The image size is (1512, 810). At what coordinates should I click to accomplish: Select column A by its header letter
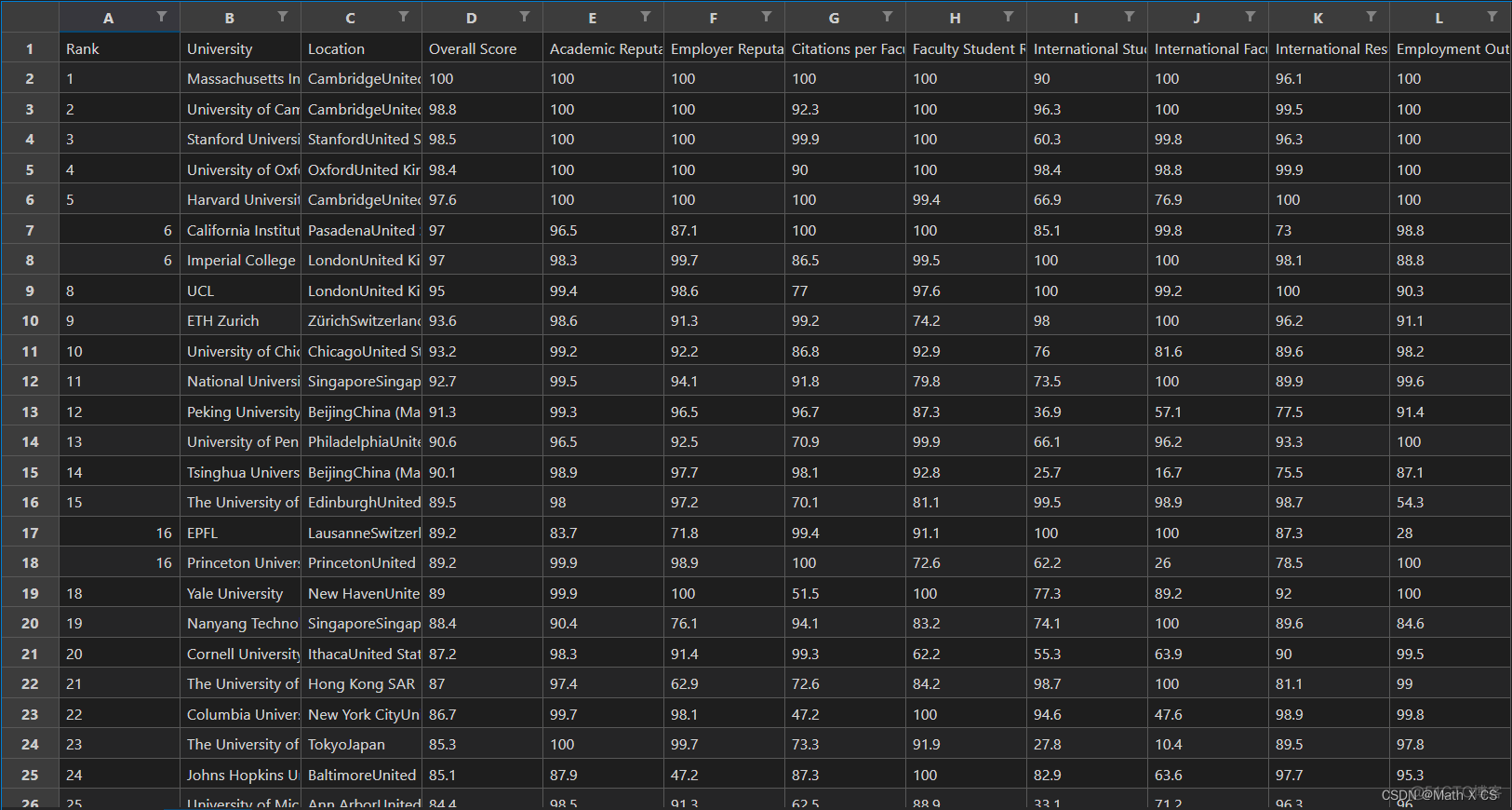[x=108, y=18]
